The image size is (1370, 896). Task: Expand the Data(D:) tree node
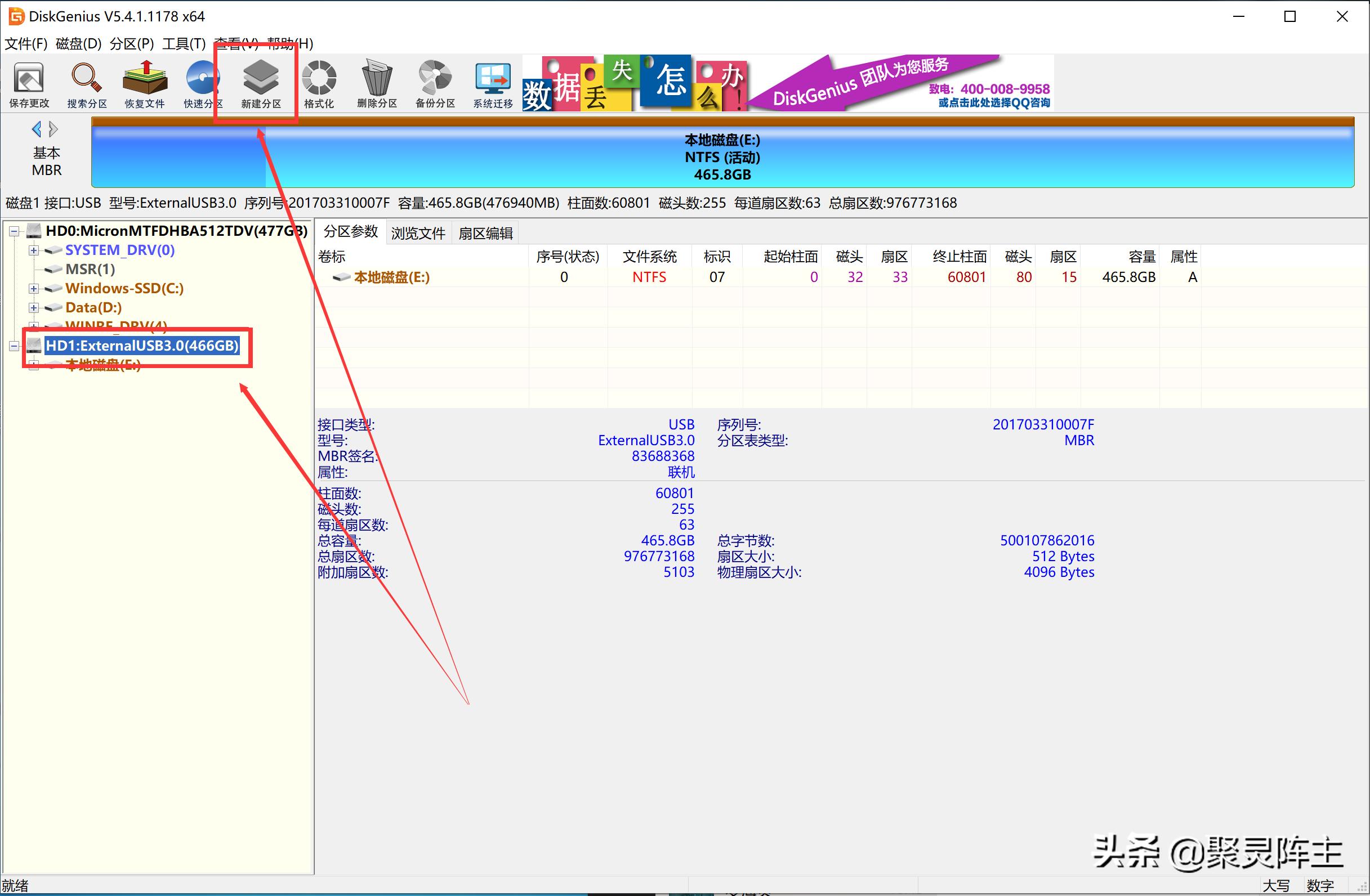pos(33,307)
